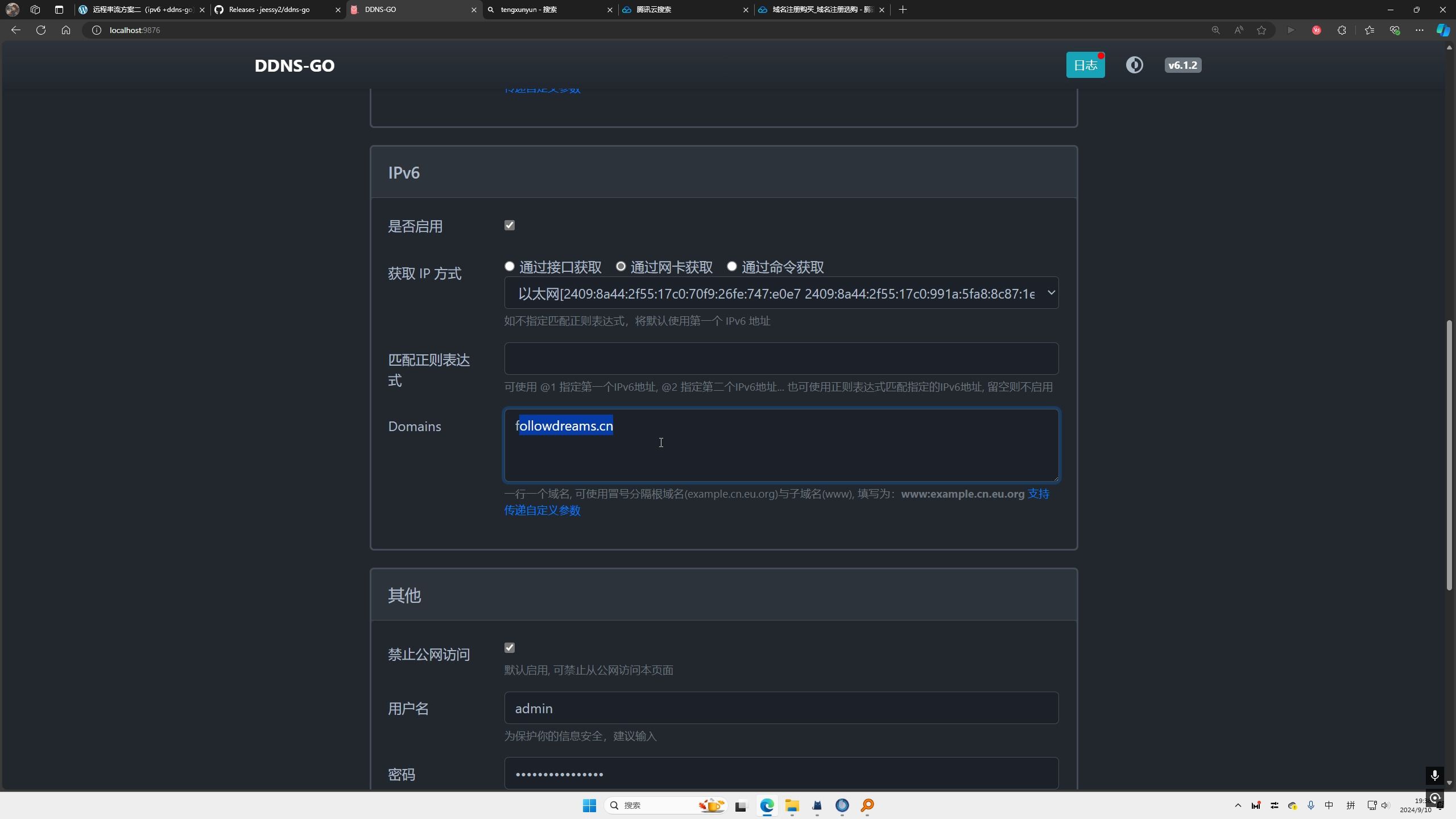1456x819 pixels.
Task: Open File Explorer from taskbar
Action: (x=792, y=805)
